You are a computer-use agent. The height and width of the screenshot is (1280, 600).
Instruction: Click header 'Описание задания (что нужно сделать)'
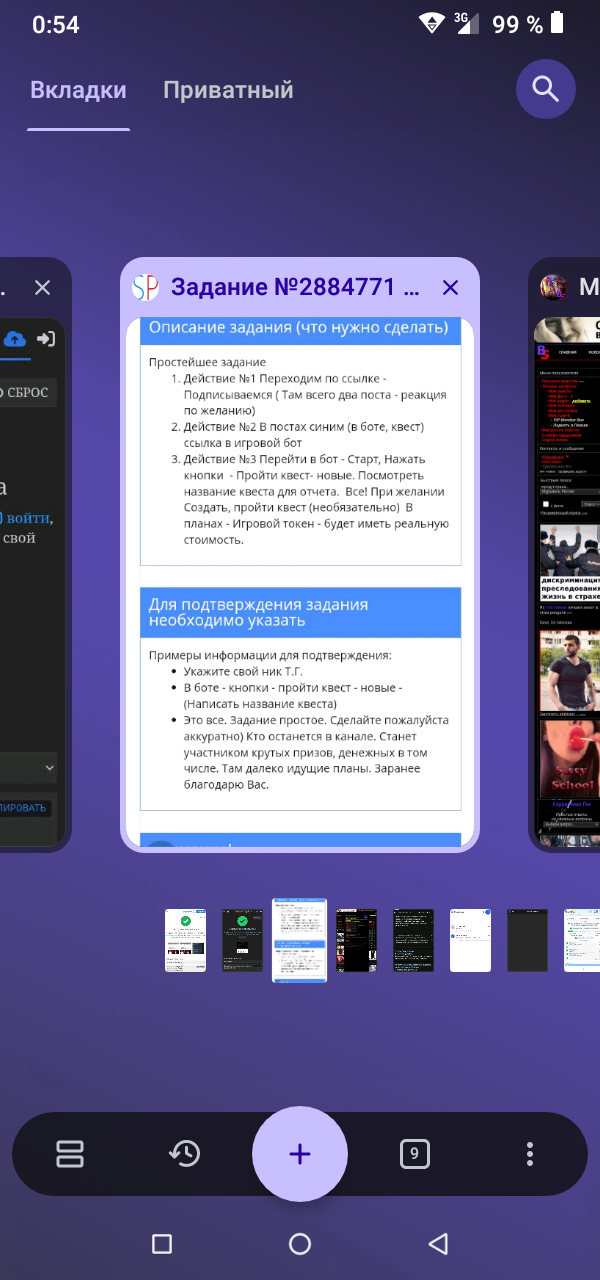pos(300,330)
